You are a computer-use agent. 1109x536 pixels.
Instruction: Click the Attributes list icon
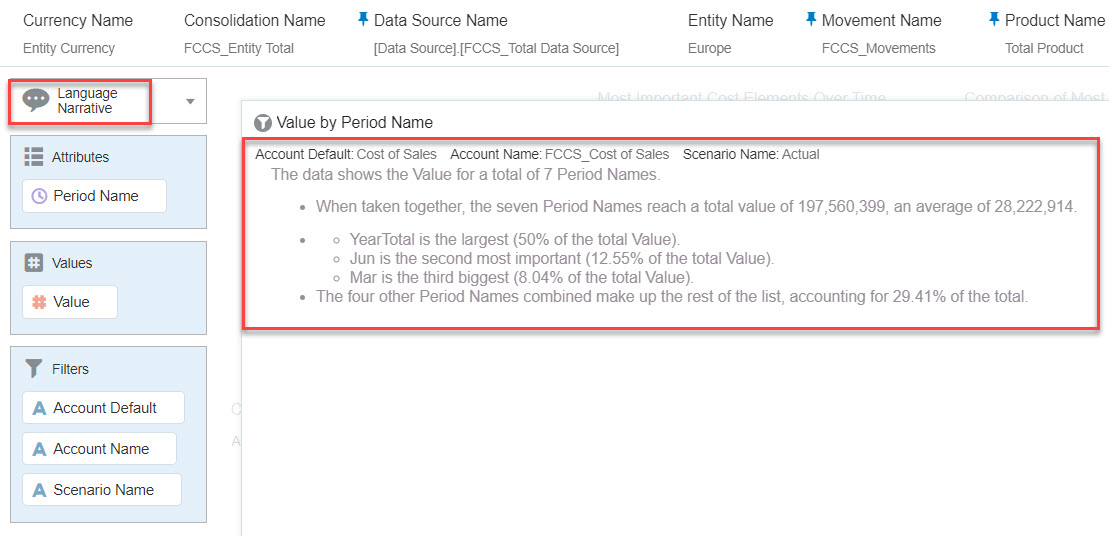click(x=34, y=157)
